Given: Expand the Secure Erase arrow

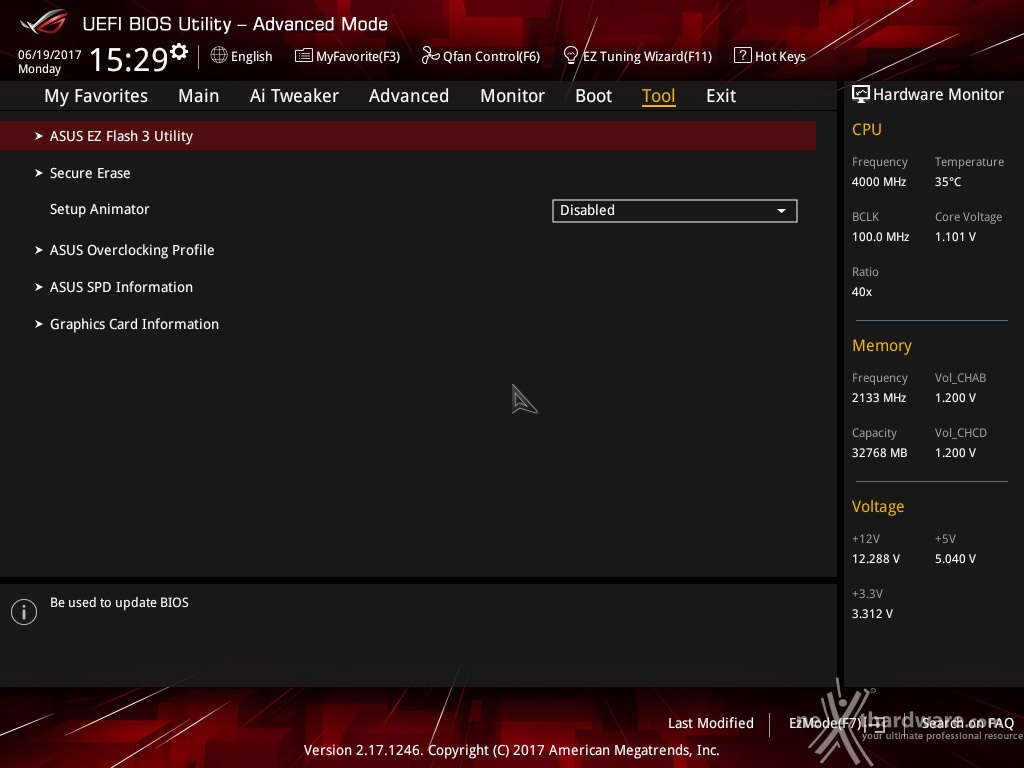Looking at the screenshot, I should [39, 173].
